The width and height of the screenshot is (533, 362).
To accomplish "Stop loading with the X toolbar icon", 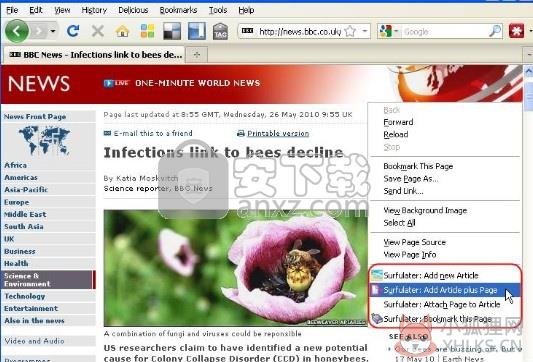I will click(98, 32).
